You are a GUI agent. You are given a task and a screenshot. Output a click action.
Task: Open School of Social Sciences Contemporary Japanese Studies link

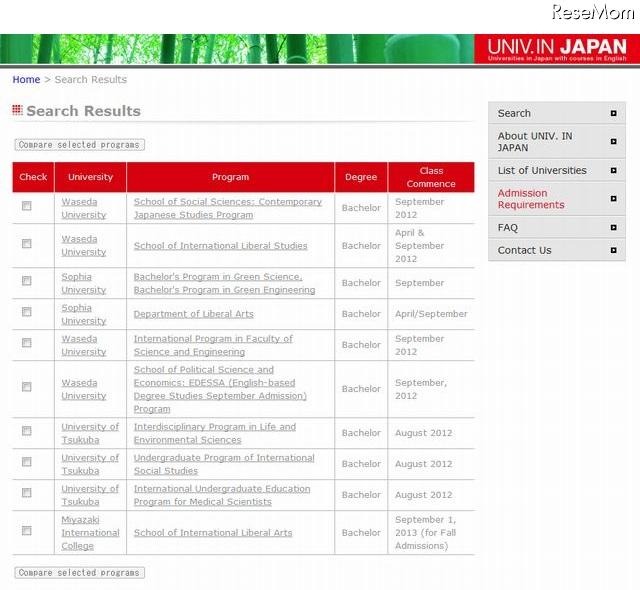[x=228, y=208]
